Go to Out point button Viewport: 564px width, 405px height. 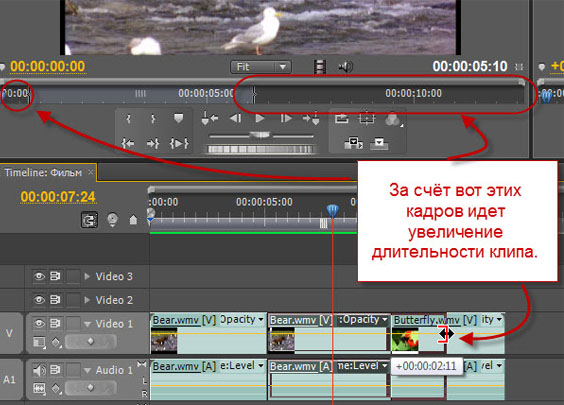click(153, 144)
